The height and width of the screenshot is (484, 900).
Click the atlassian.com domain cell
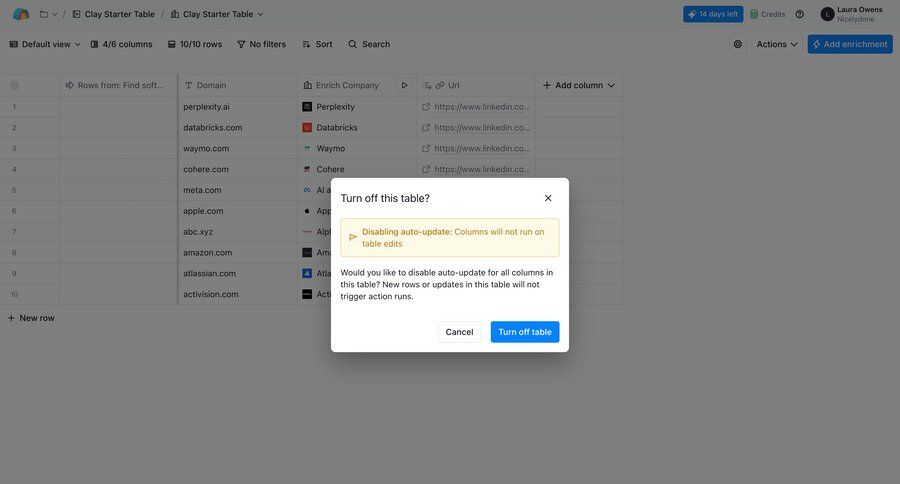238,273
